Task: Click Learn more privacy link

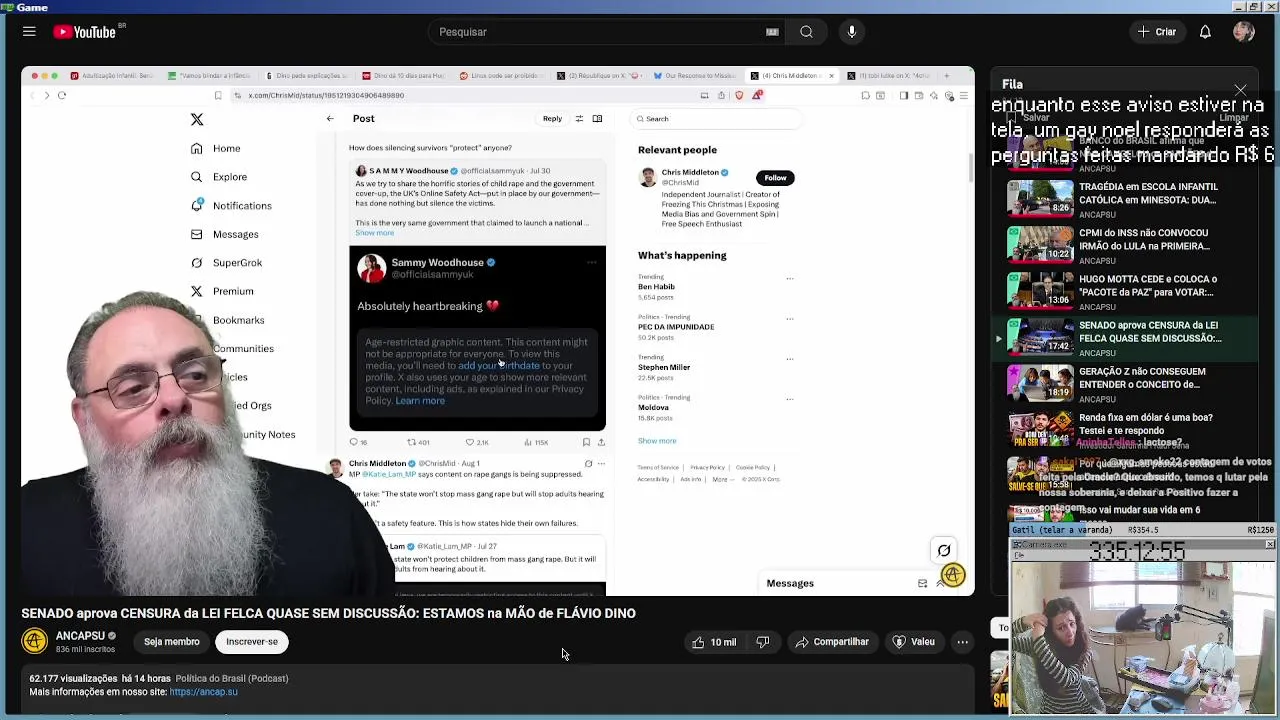Action: point(420,401)
